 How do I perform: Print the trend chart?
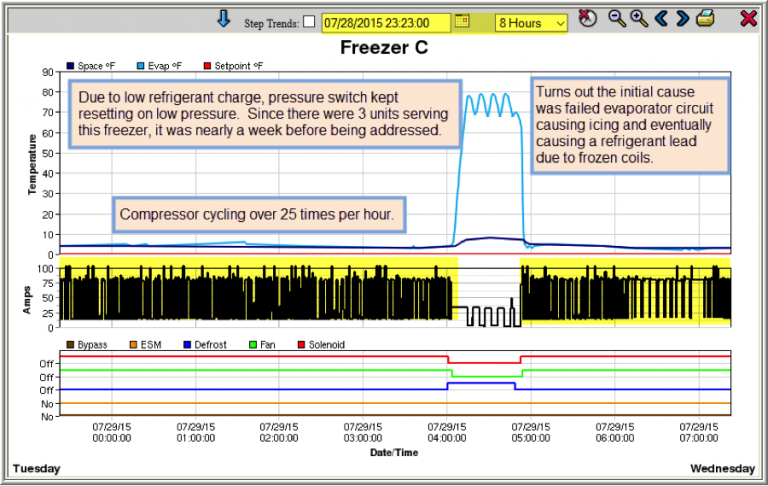coord(705,19)
